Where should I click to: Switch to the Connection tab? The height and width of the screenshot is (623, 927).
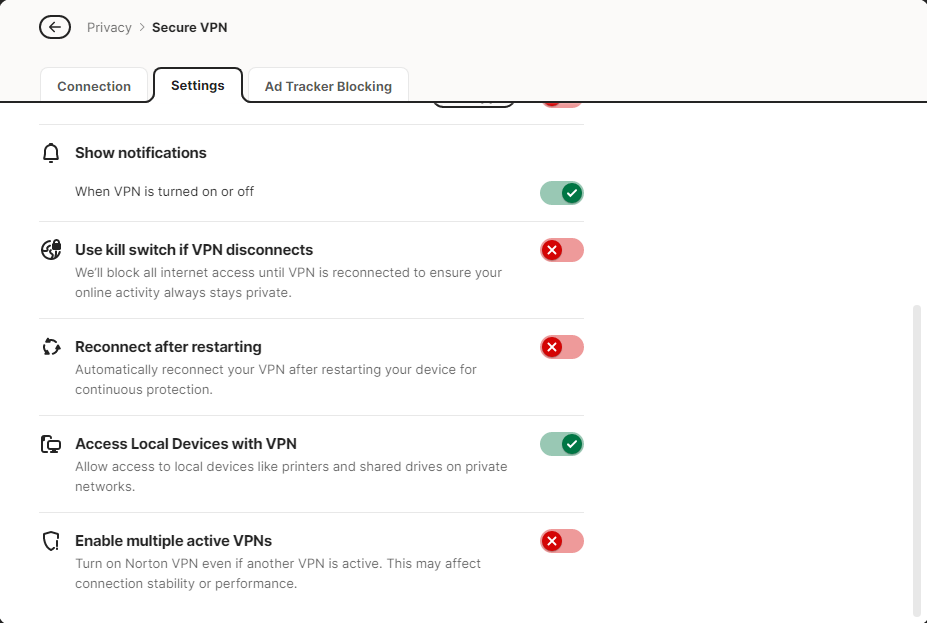click(x=94, y=86)
